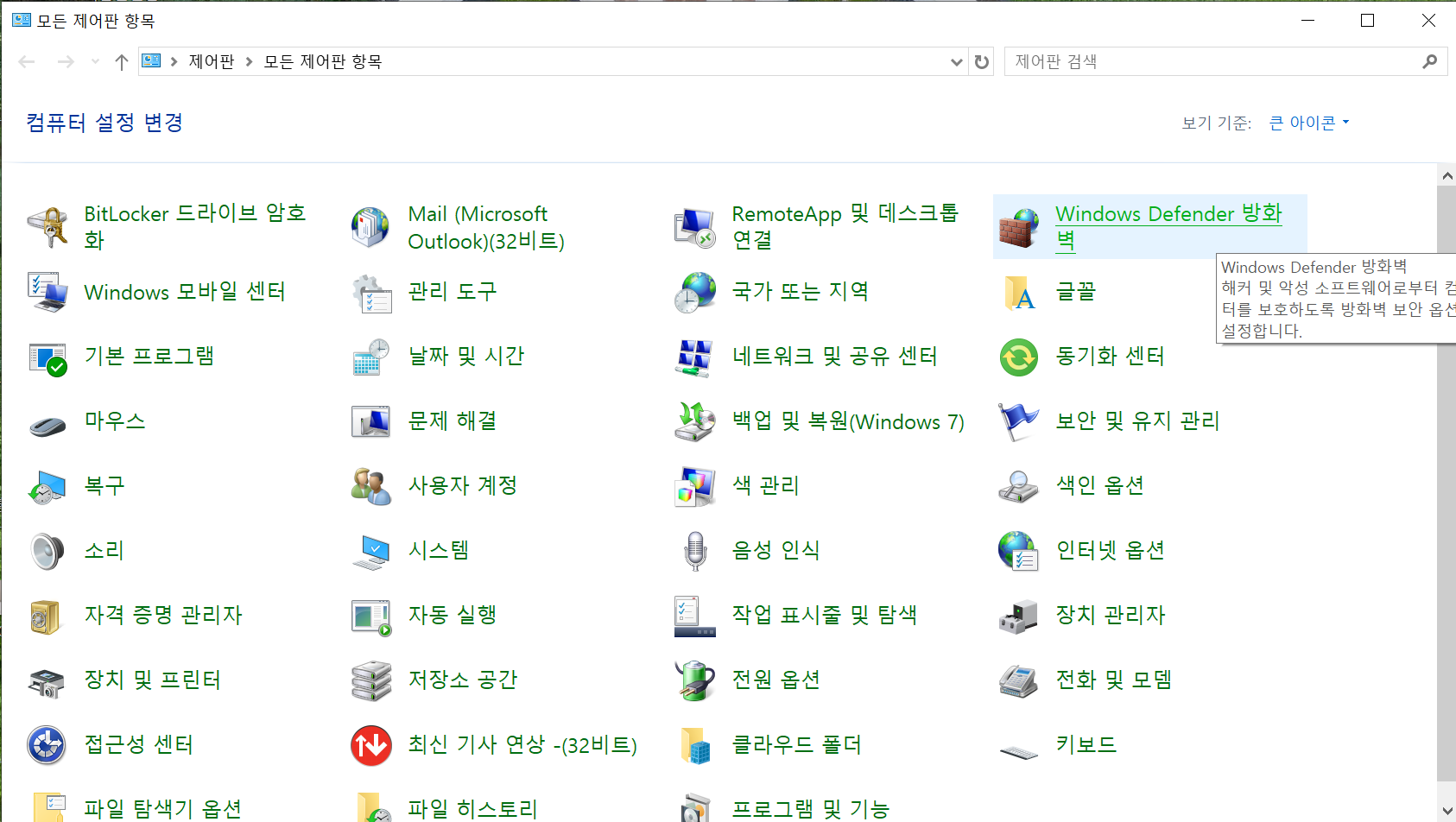Open the 동기화 센터 green icon
Image resolution: width=1456 pixels, height=822 pixels.
(1019, 357)
